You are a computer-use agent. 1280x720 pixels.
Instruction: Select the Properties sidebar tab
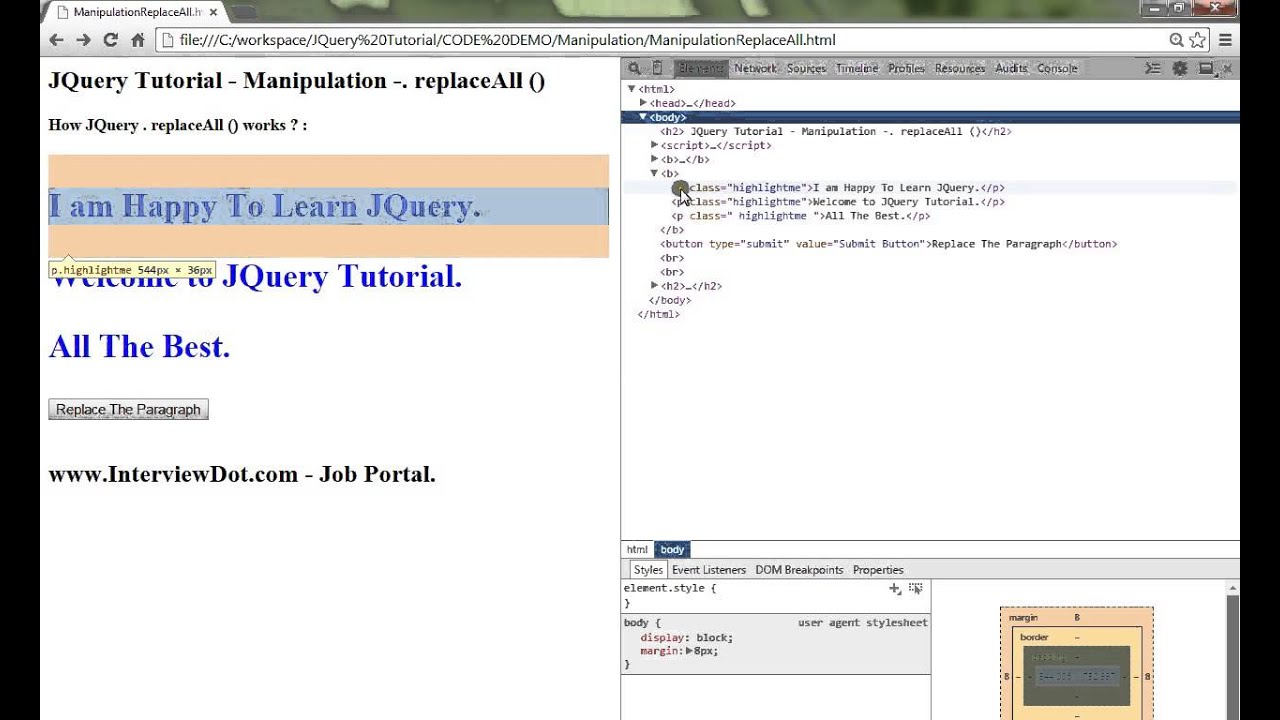[x=878, y=570]
